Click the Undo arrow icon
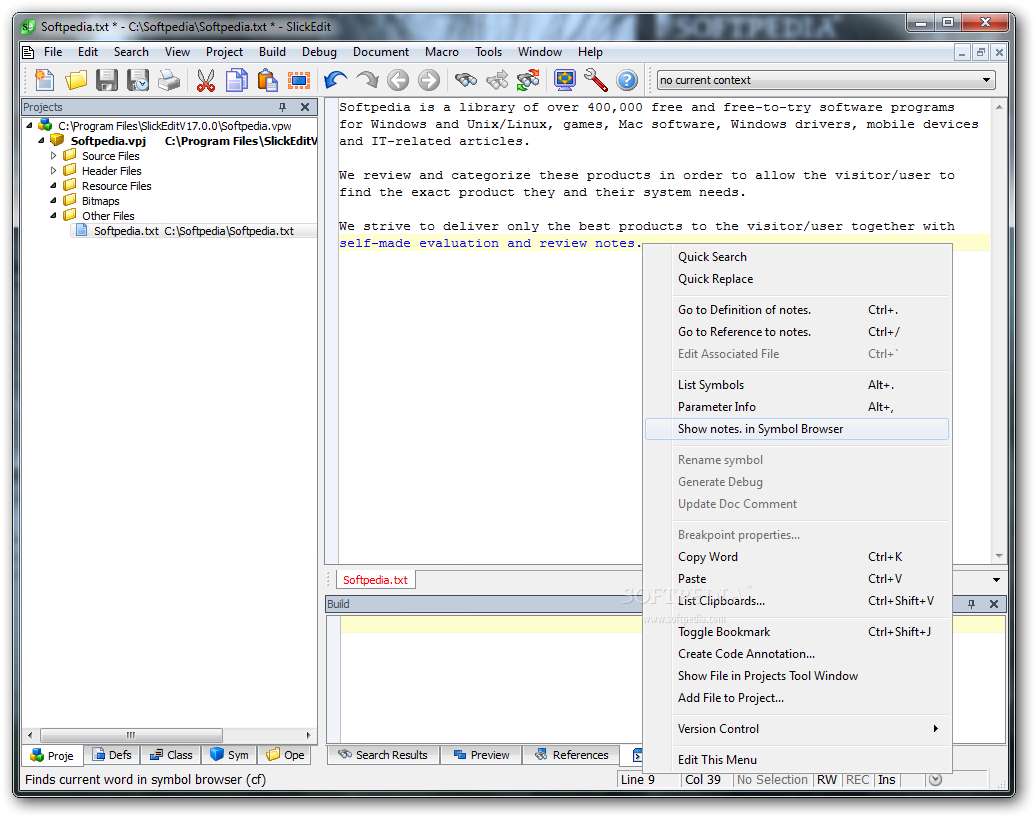Viewport: 1036px width, 818px height. pos(336,80)
